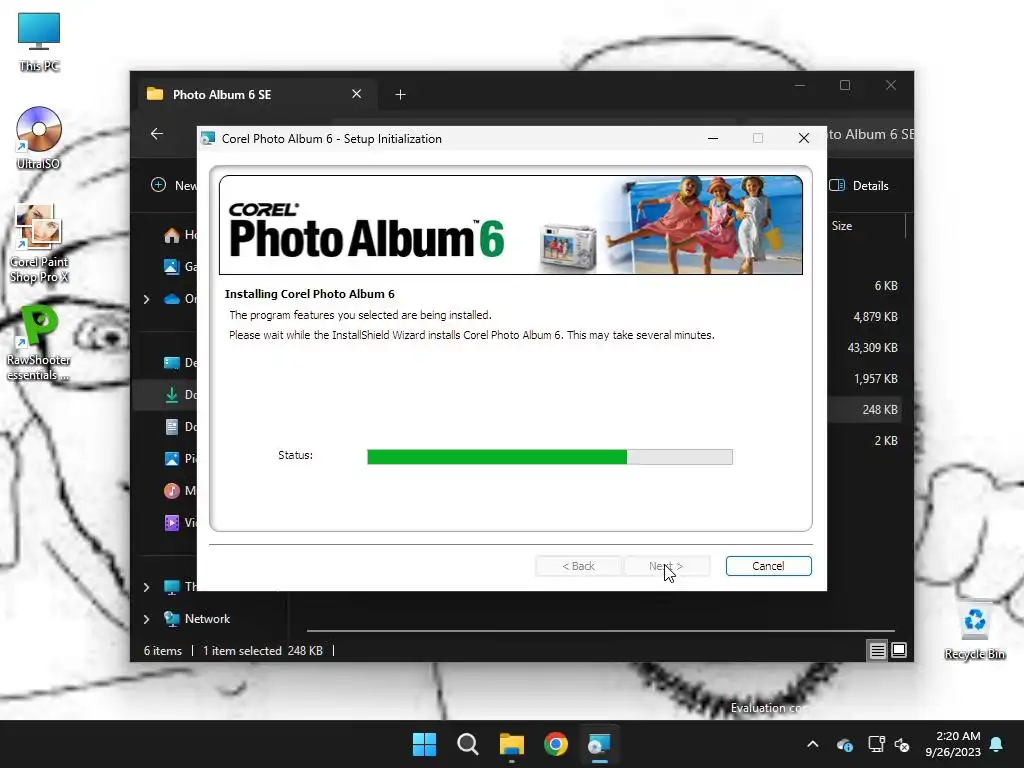Select the installer icon in the taskbar

tap(599, 744)
